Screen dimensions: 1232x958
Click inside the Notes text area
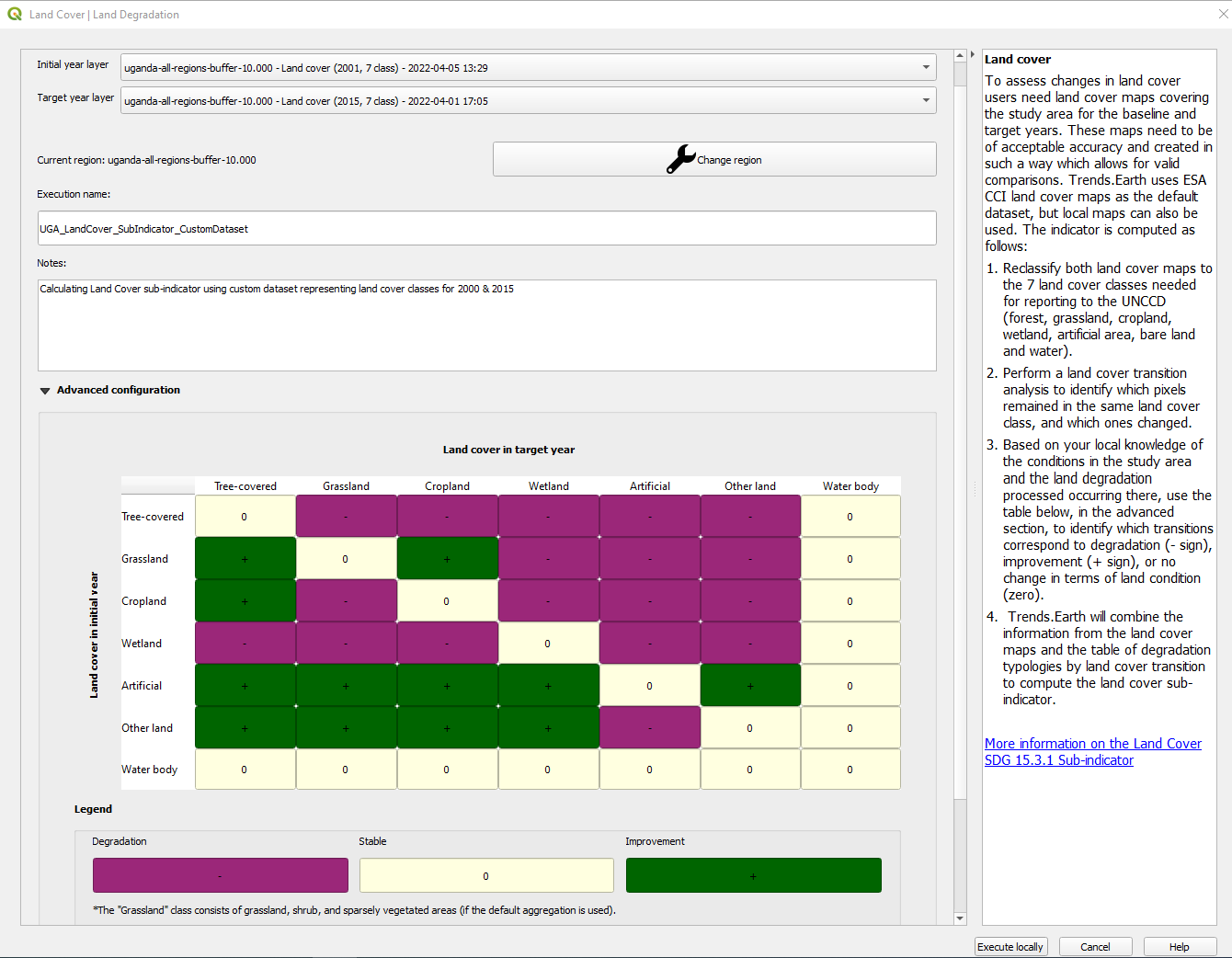(487, 325)
